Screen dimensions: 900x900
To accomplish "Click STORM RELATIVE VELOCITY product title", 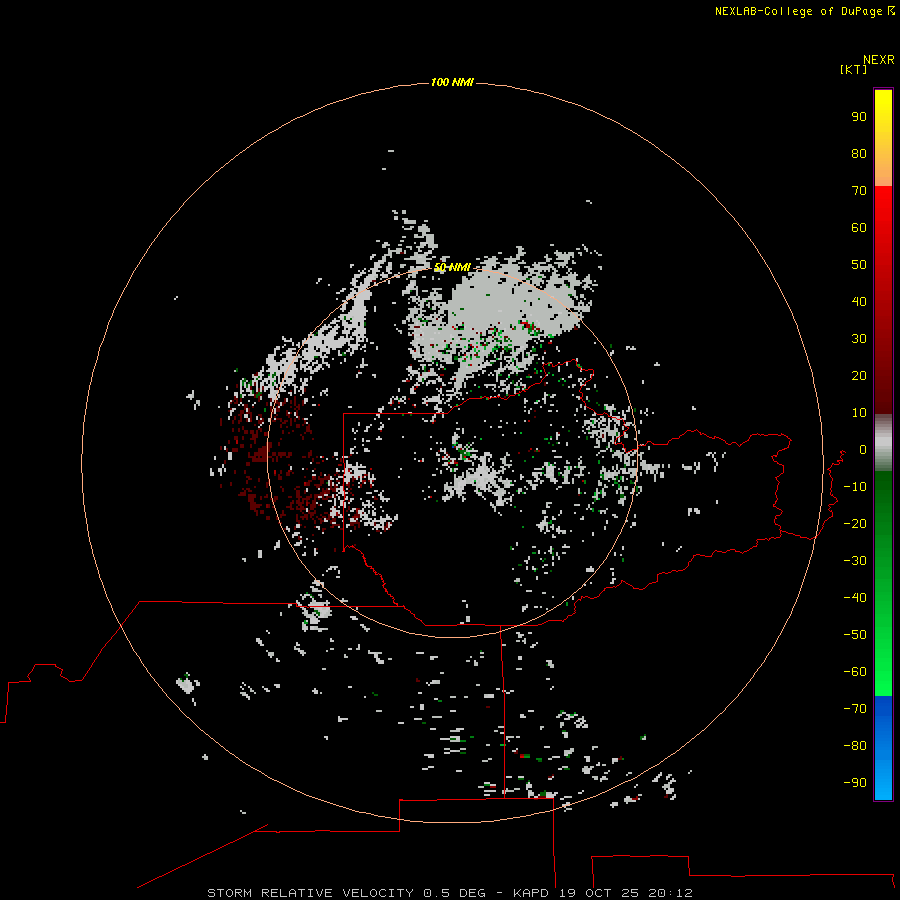I will point(311,893).
